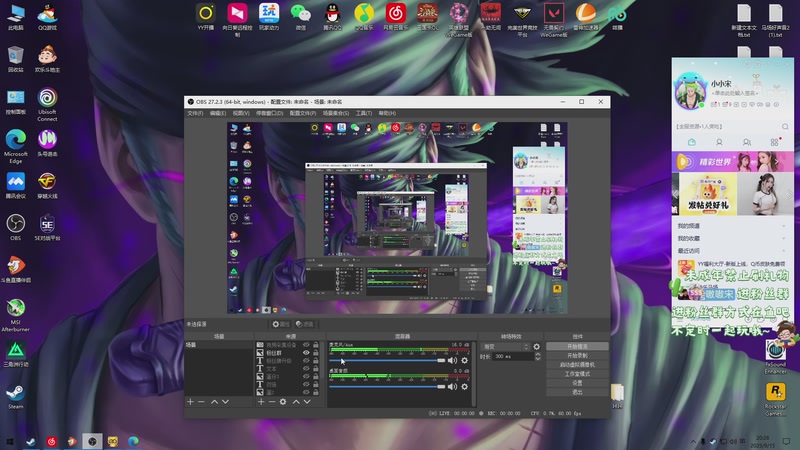
Task: Add a new scene with plus icon
Action: tap(190, 402)
